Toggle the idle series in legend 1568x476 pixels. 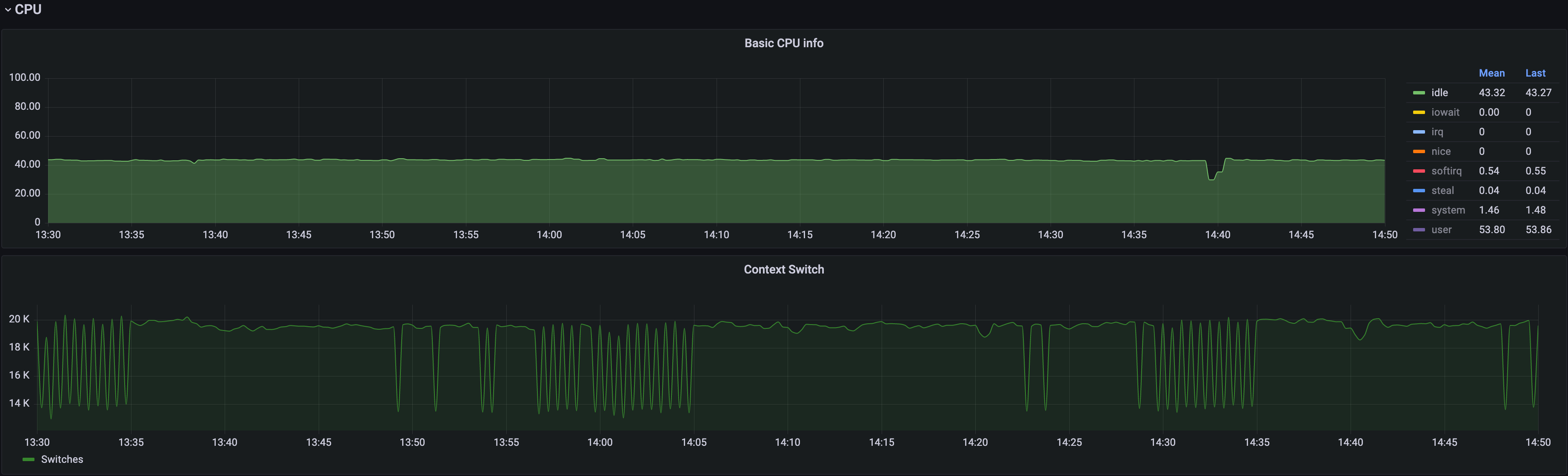pos(1439,93)
